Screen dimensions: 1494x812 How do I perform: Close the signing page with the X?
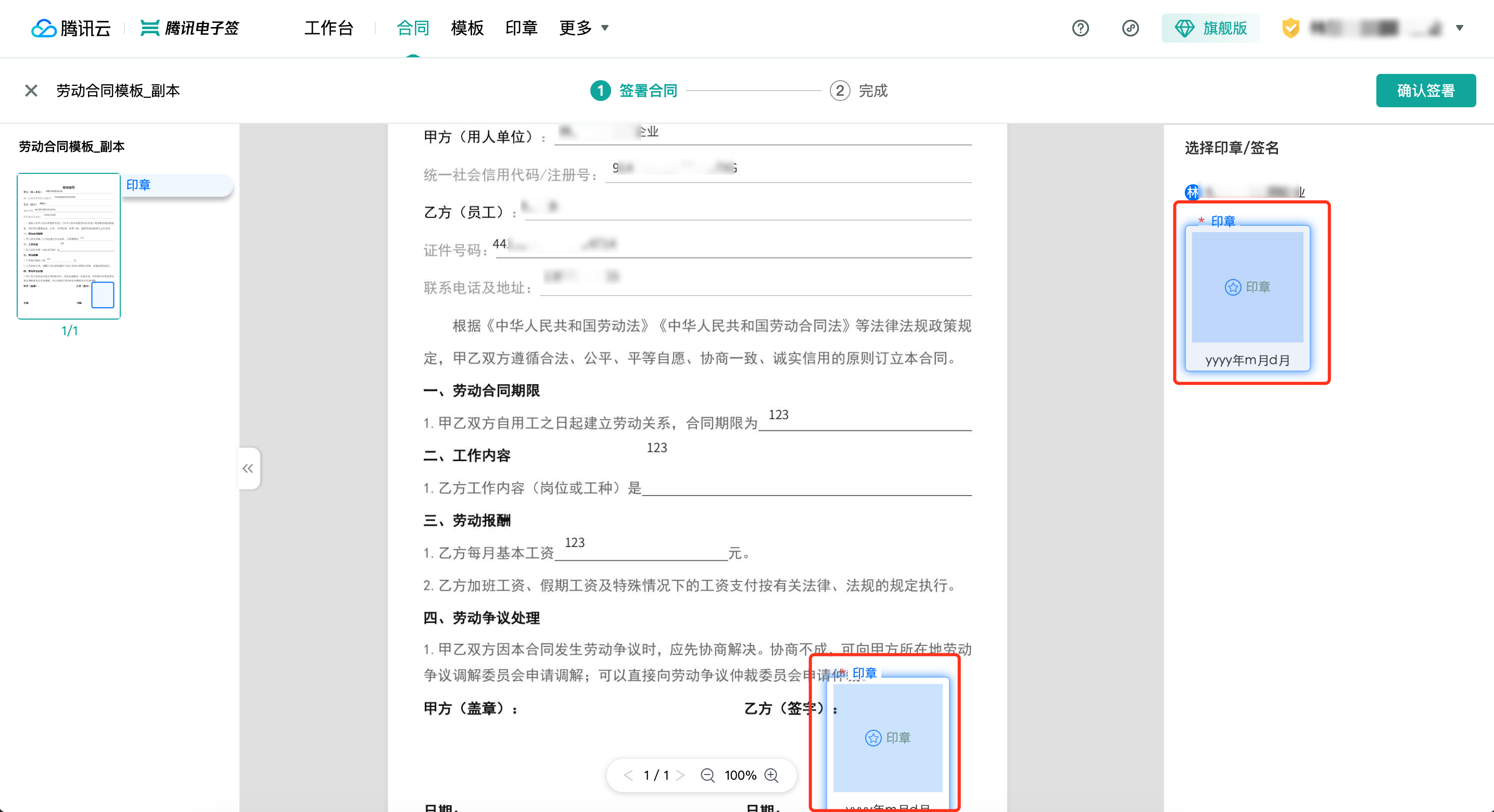point(30,90)
